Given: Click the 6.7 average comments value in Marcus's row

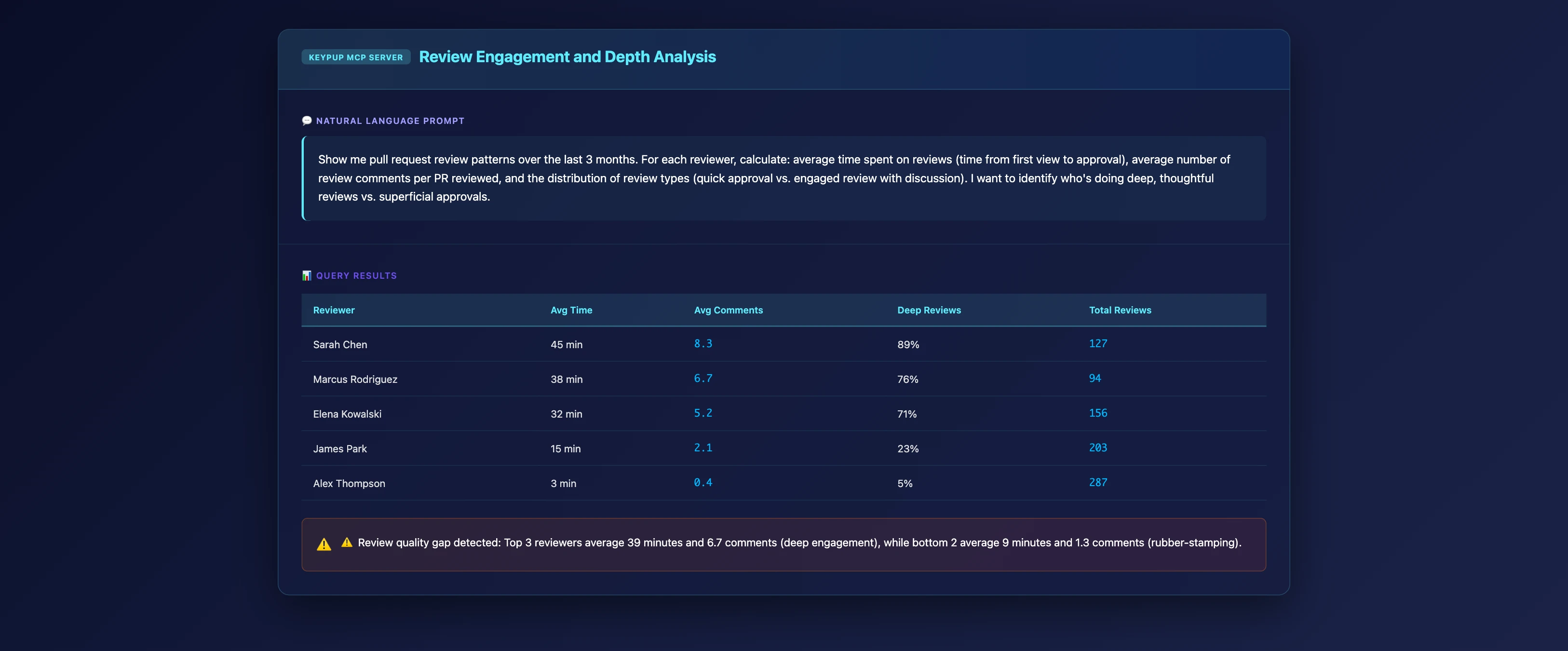Looking at the screenshot, I should pos(703,378).
